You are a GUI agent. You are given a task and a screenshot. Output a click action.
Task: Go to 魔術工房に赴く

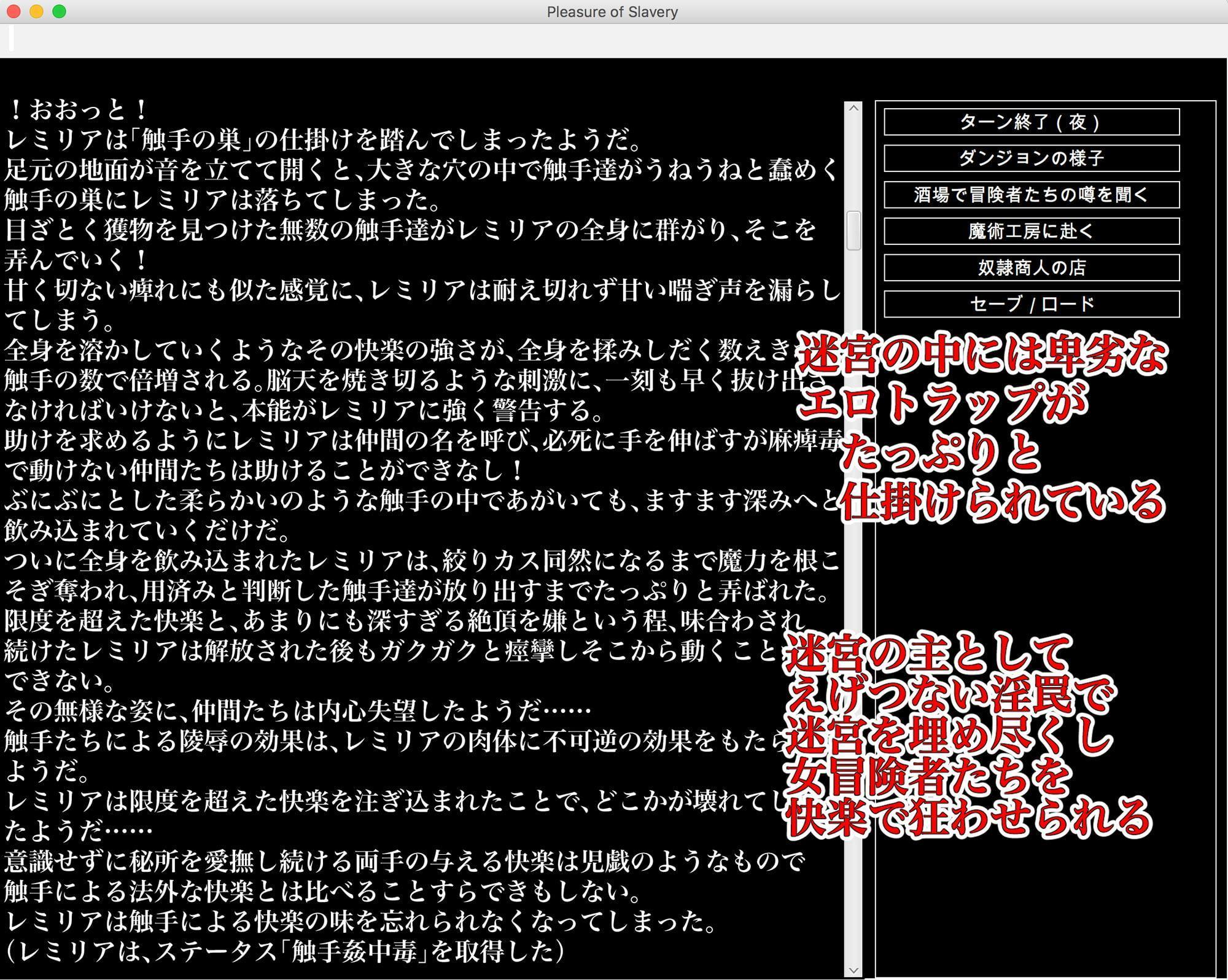click(x=1031, y=231)
